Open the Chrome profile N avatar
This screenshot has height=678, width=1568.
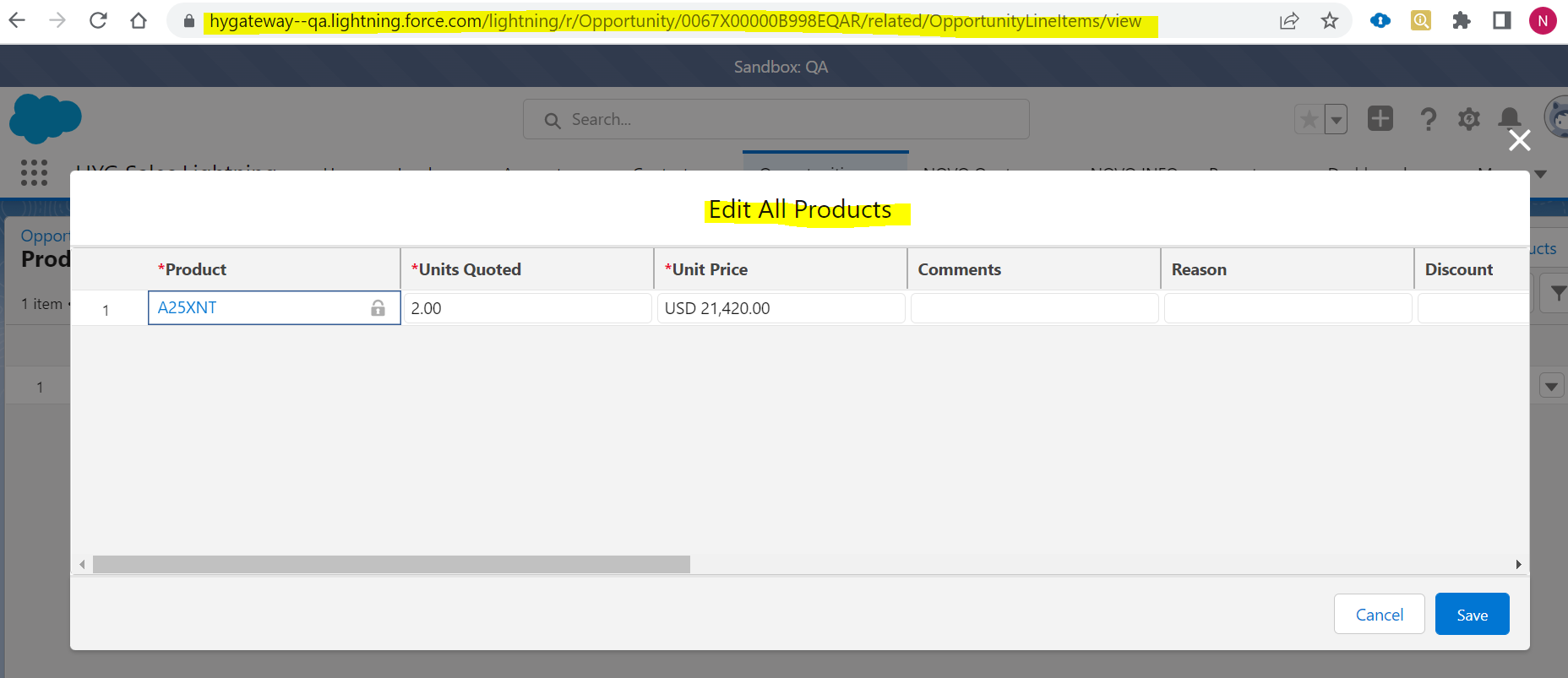click(x=1543, y=21)
